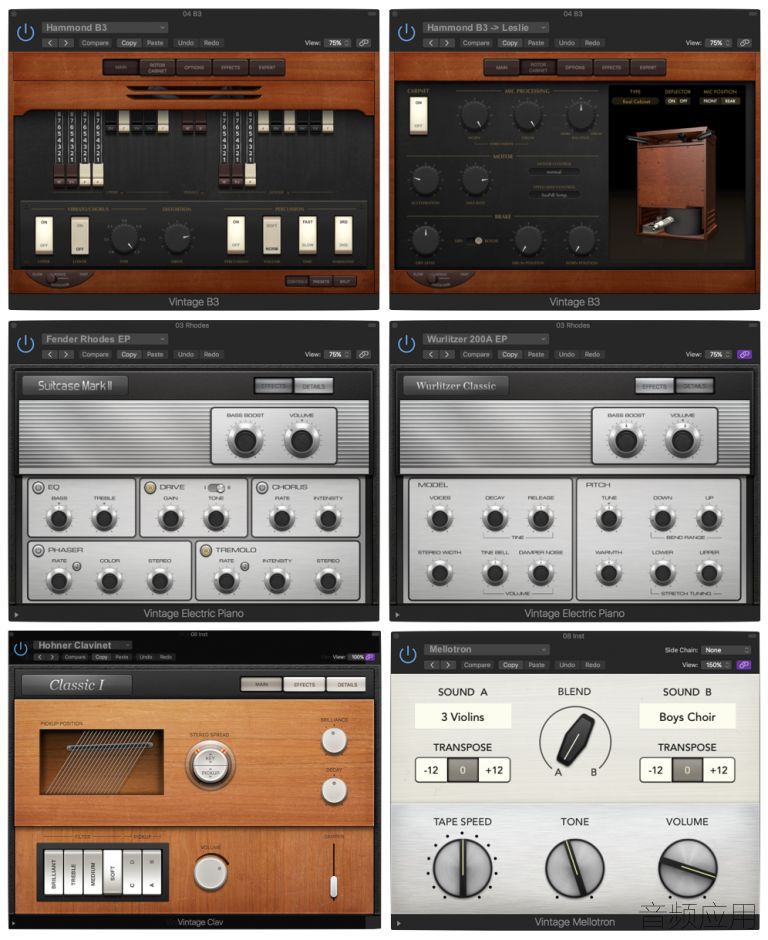This screenshot has width=768, height=940.
Task: Switch to Effects tab in Wurlitzer window
Action: [655, 386]
